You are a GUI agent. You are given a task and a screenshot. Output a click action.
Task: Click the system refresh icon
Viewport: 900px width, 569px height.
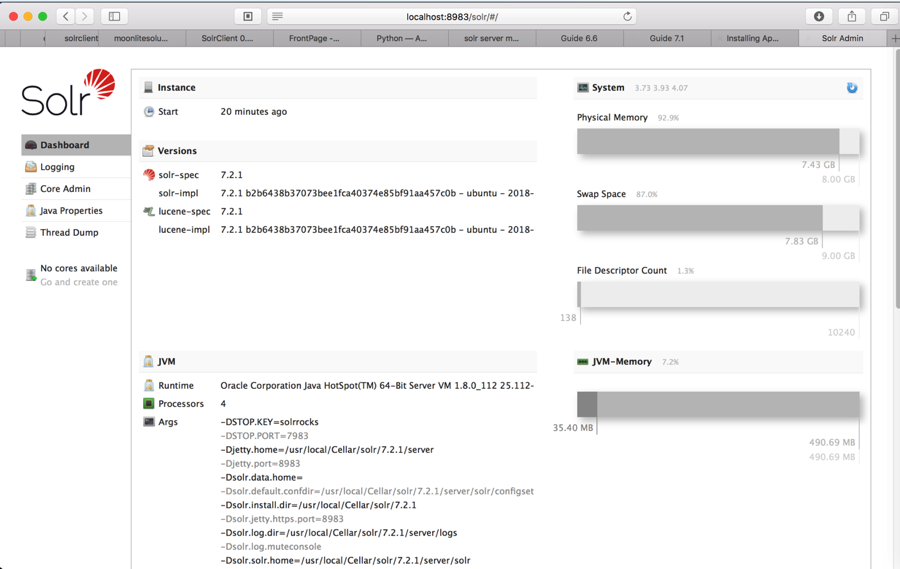[x=852, y=88]
